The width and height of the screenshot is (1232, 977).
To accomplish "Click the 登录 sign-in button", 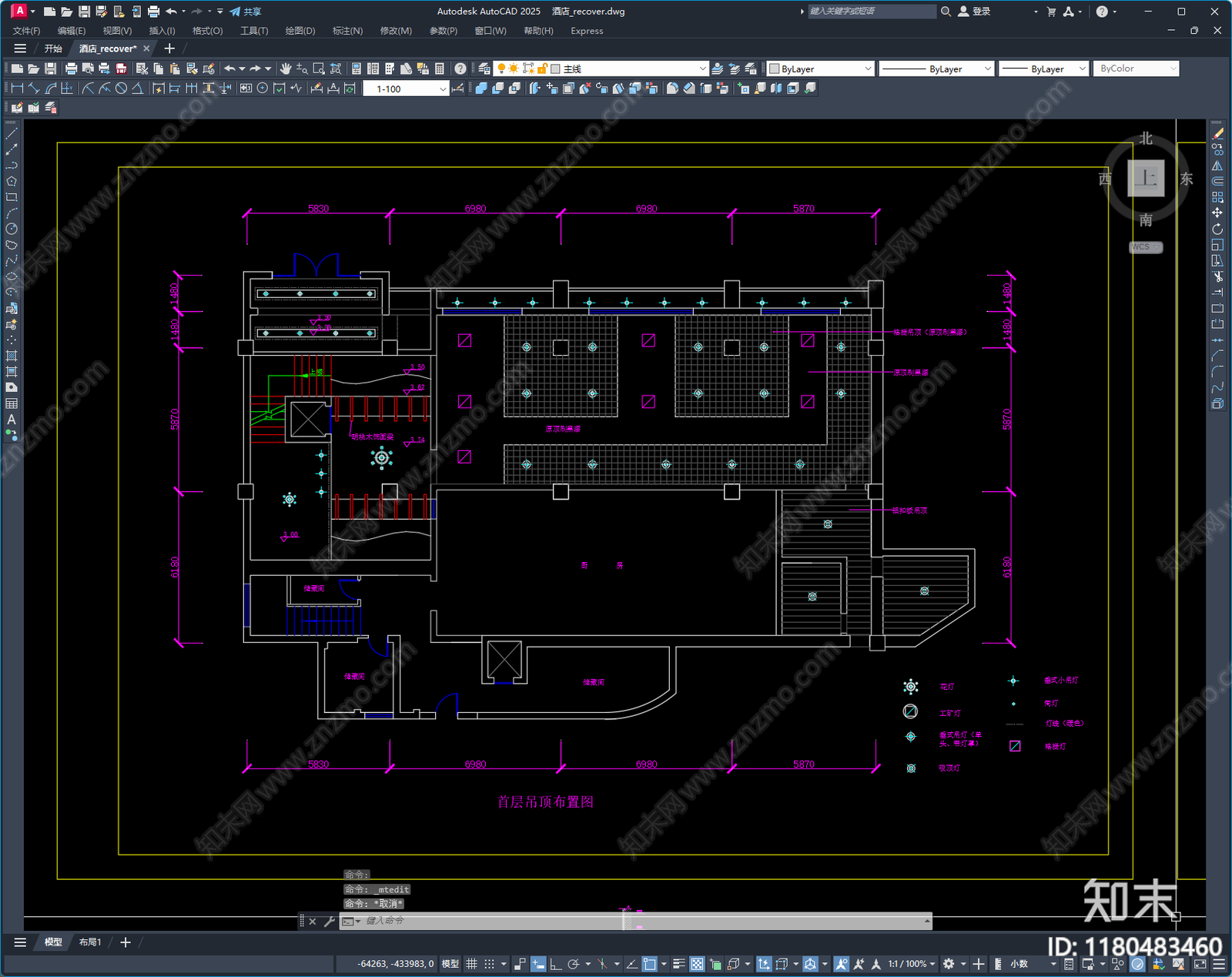I will tap(975, 12).
